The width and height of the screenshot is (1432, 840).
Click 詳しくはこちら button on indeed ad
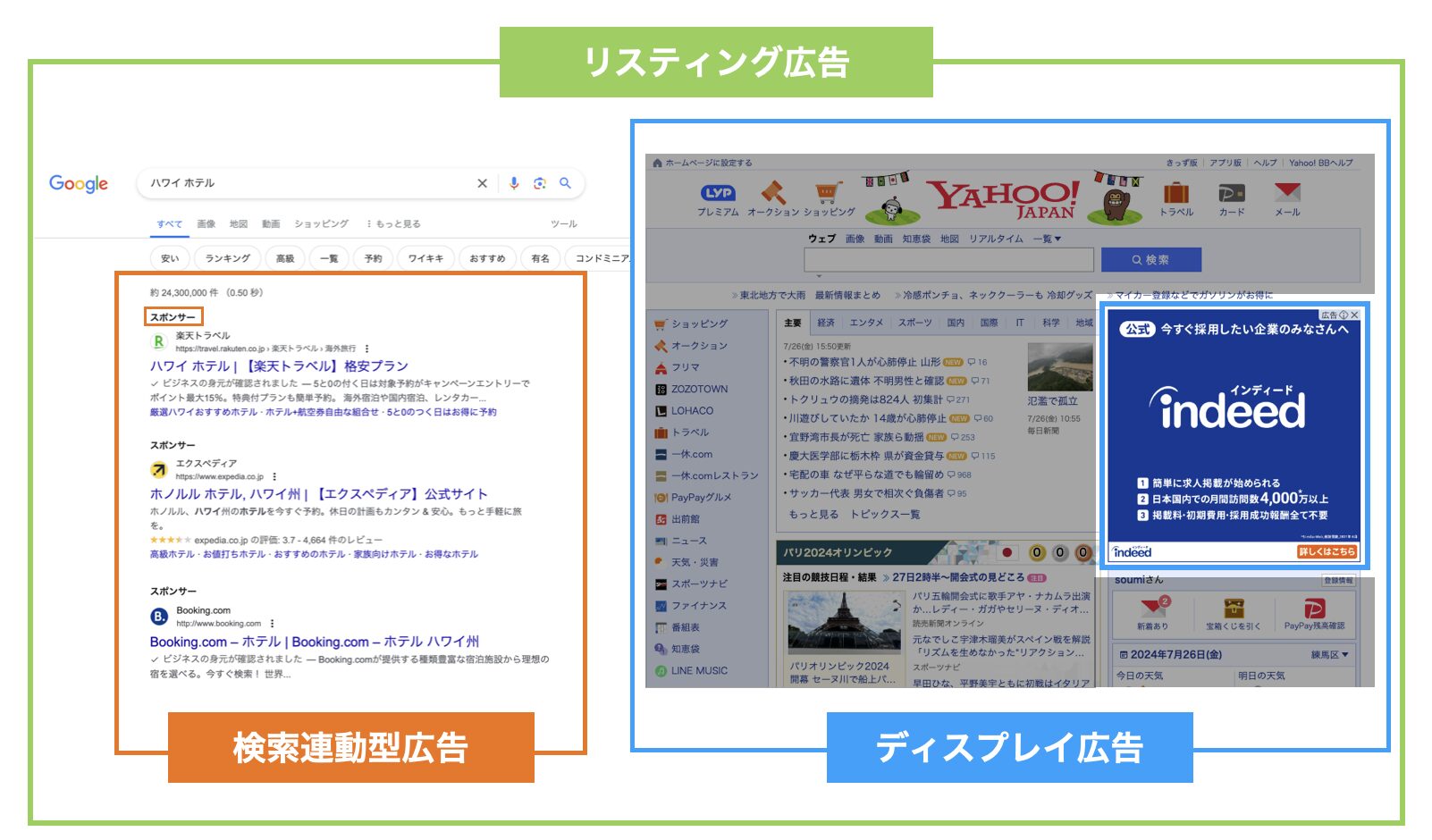[1327, 551]
